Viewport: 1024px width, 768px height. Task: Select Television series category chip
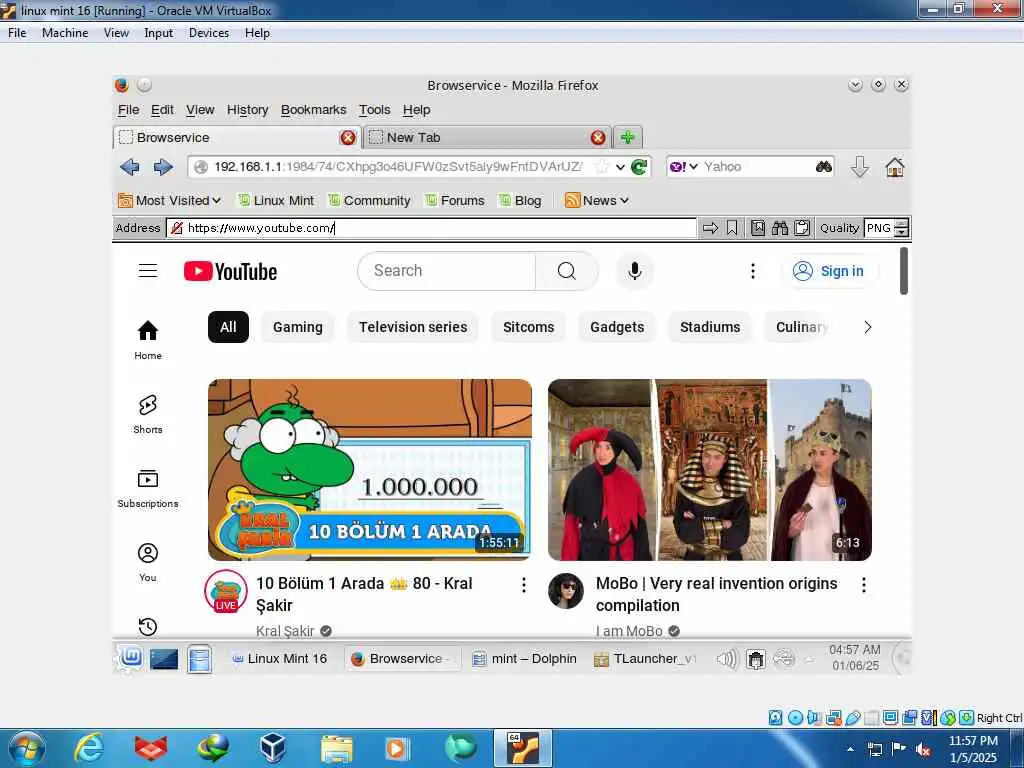pyautogui.click(x=413, y=327)
